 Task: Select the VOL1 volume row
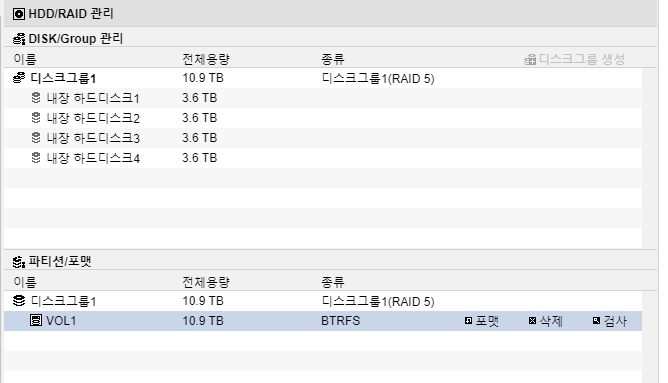323,321
